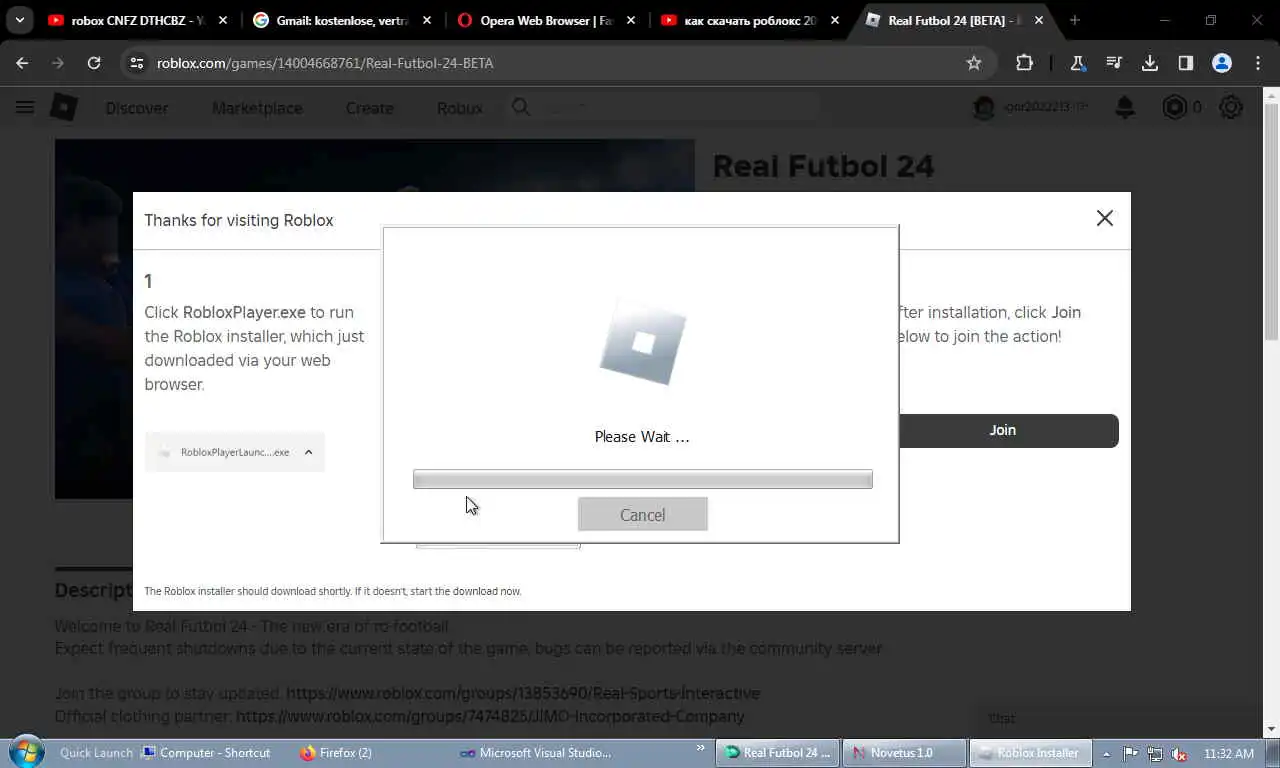
Task: Open Robux in Roblox navigation
Action: [459, 108]
